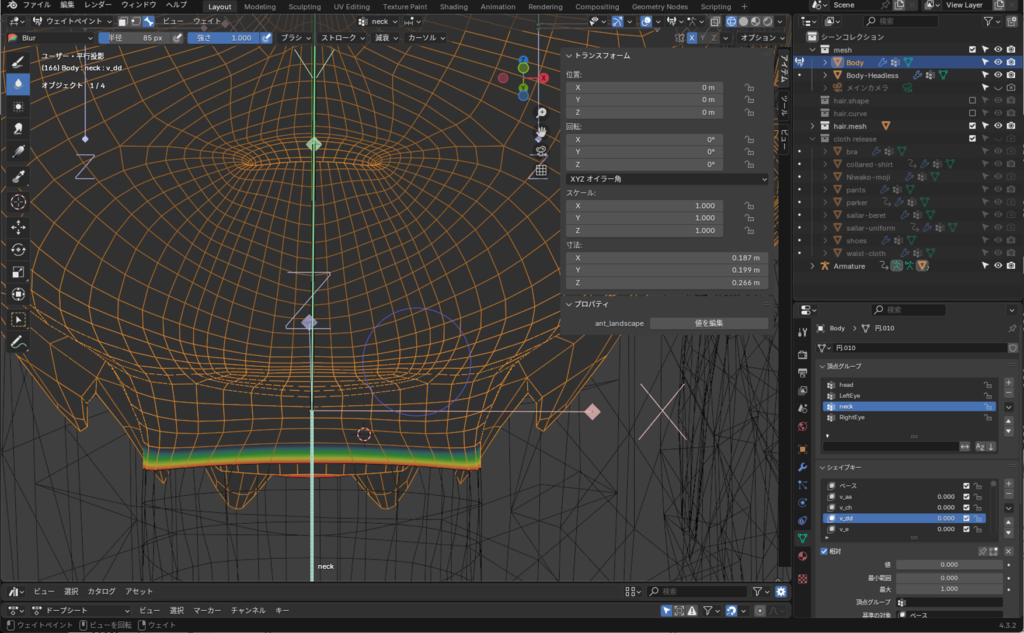Pick the Sample Weight eyedropper tool

coord(18,176)
